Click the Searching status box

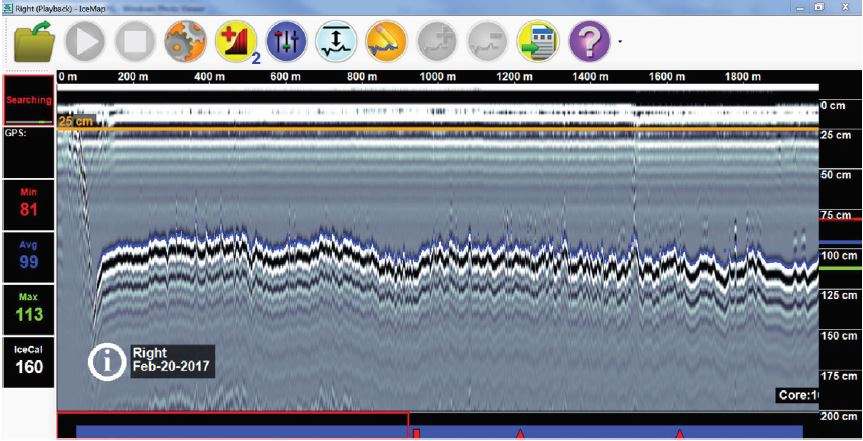(29, 100)
